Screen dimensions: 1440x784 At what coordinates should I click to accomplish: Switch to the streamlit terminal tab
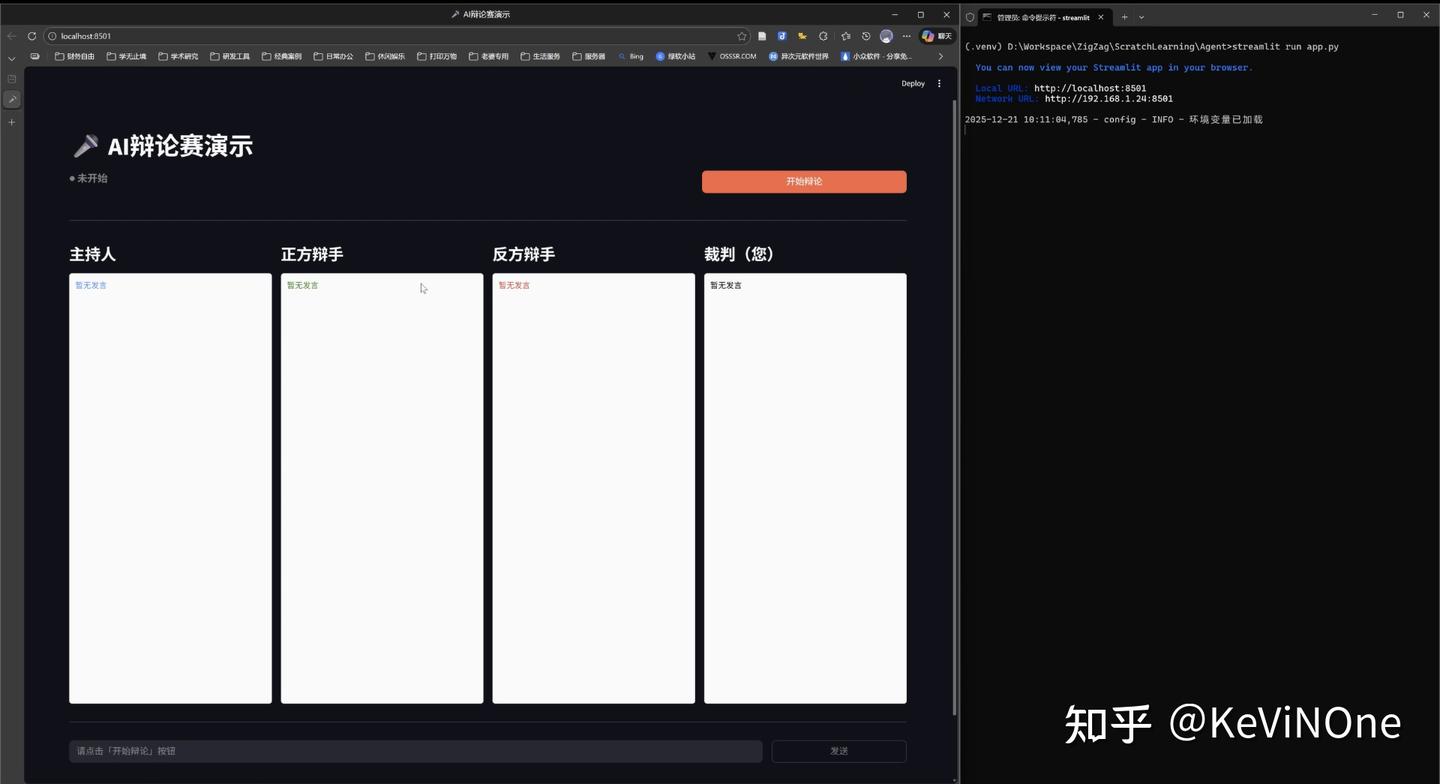click(x=1045, y=17)
